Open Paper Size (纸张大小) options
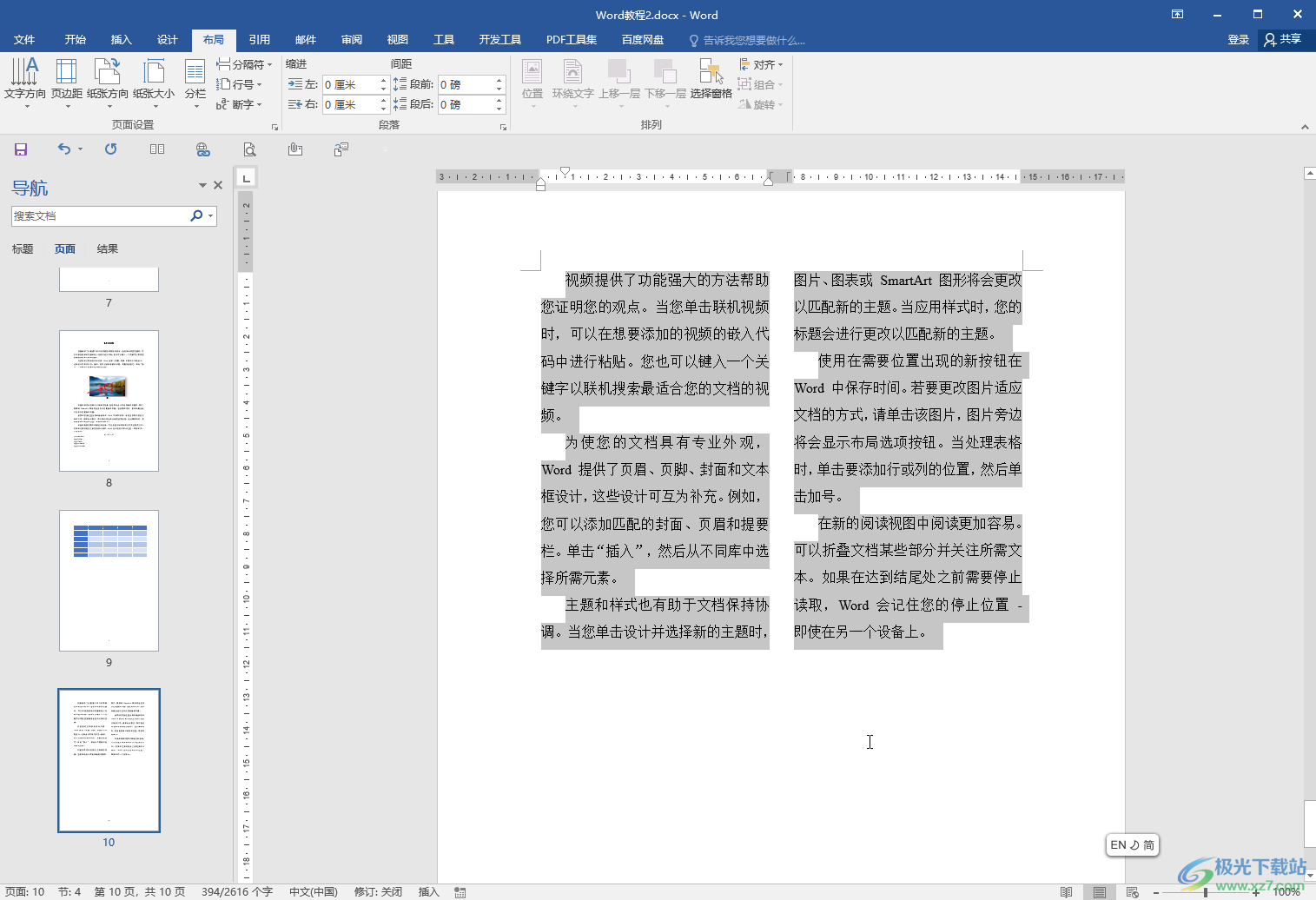The height and width of the screenshot is (900, 1316). (154, 83)
